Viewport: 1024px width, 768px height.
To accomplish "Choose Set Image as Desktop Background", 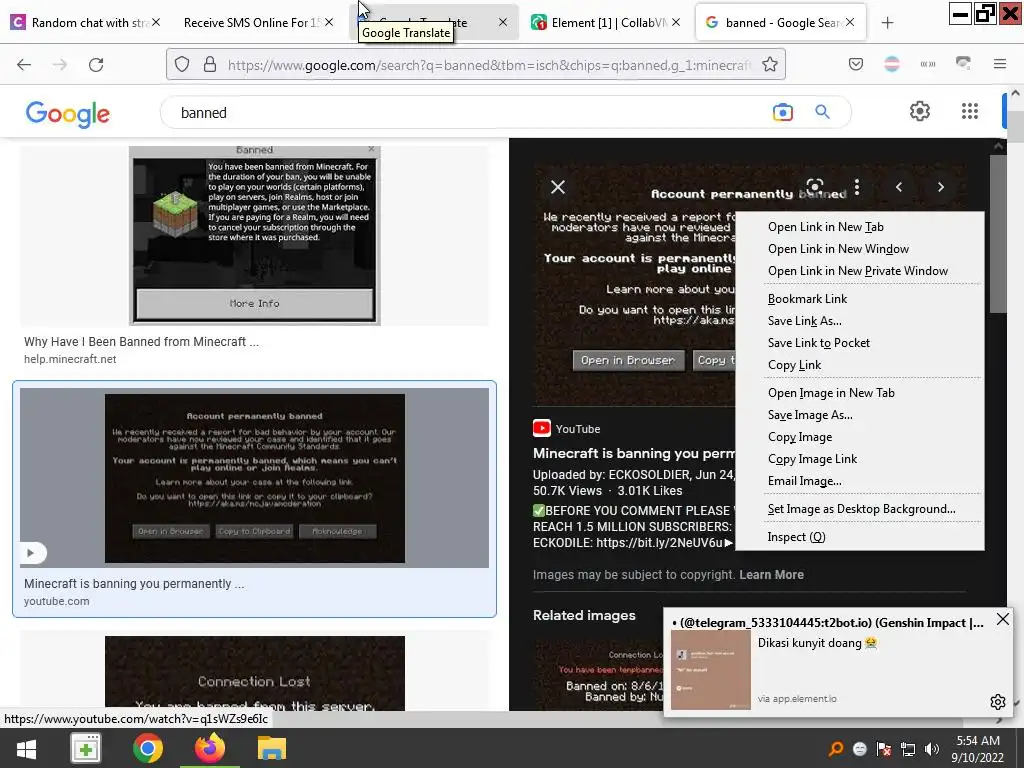I will click(x=861, y=509).
